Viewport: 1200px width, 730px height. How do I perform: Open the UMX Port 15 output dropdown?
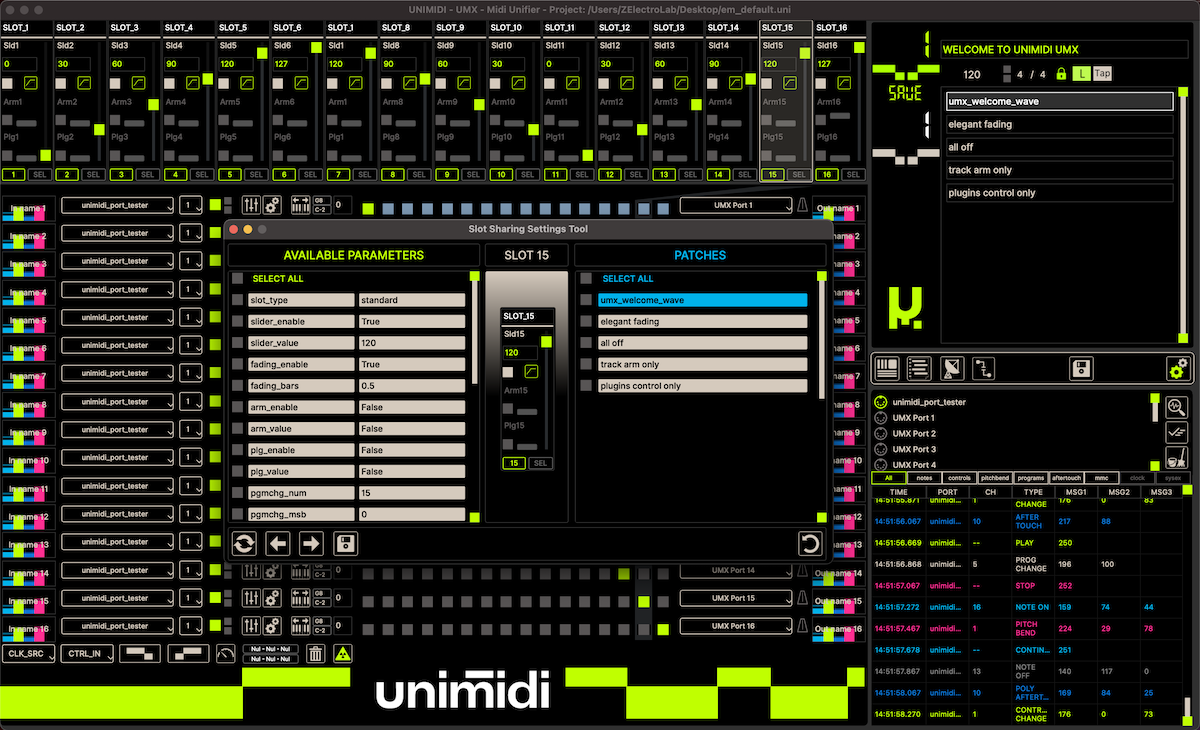735,598
